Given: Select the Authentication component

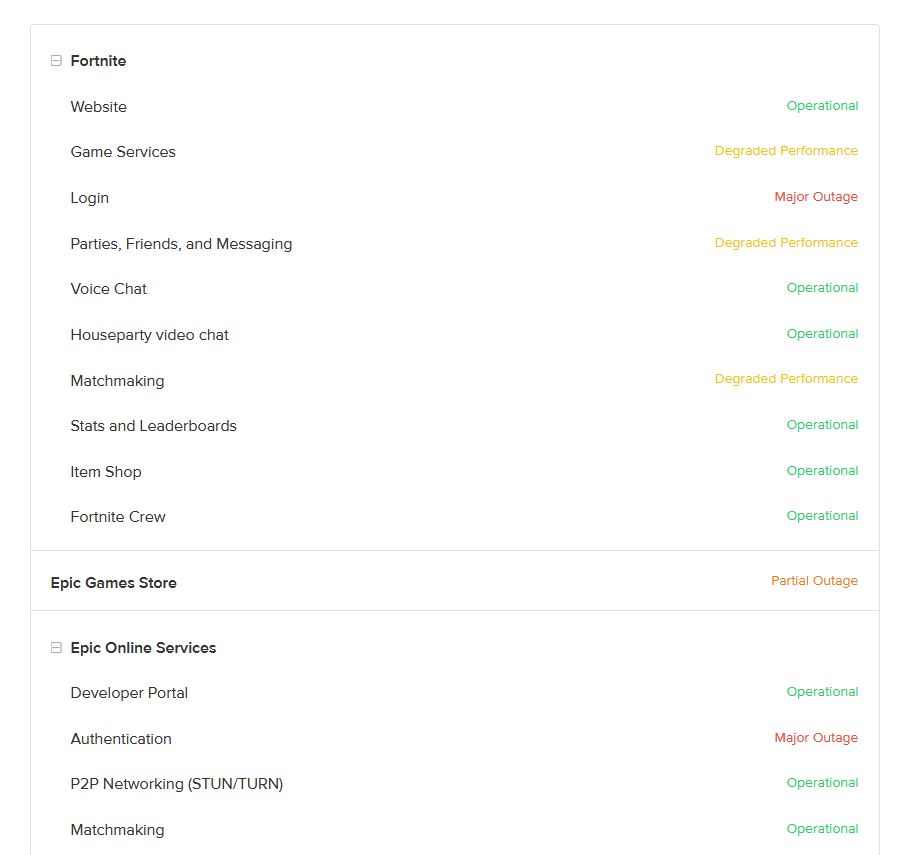Looking at the screenshot, I should pyautogui.click(x=121, y=739).
